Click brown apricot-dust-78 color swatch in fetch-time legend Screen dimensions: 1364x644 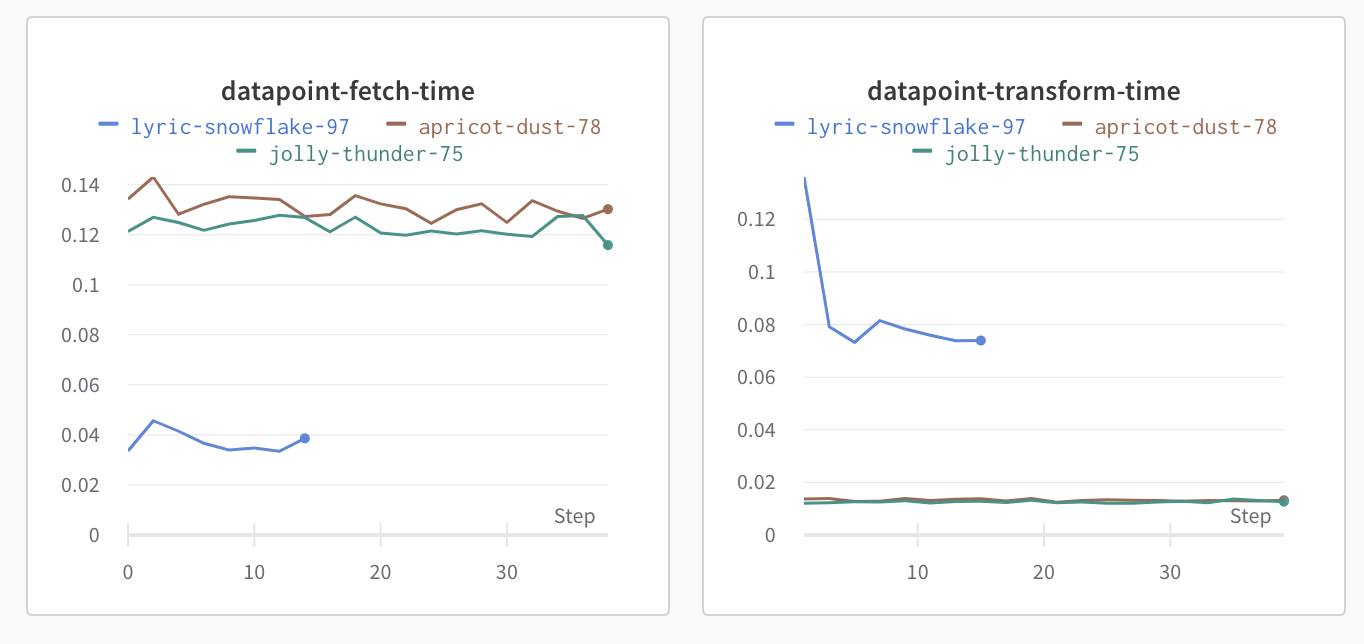(397, 125)
